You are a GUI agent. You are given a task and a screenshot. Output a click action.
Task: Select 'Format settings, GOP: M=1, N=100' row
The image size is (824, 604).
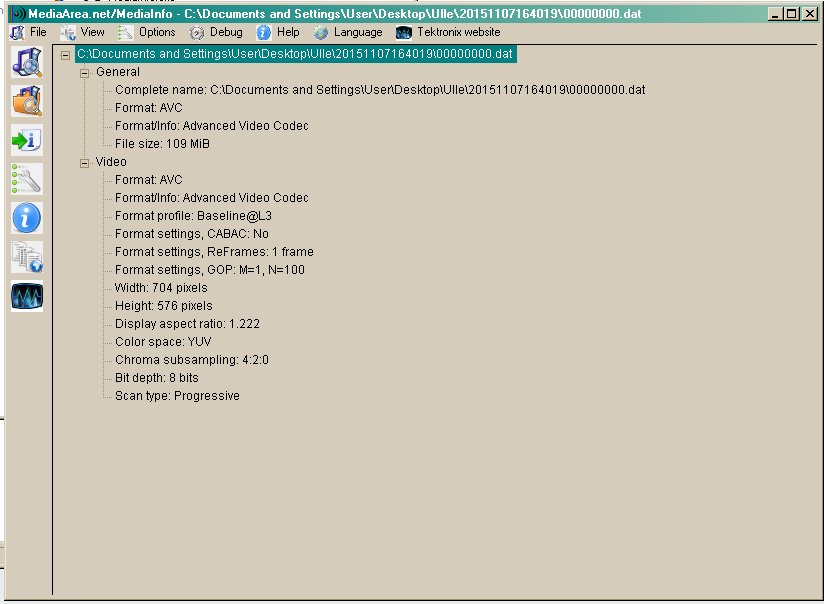(x=210, y=270)
